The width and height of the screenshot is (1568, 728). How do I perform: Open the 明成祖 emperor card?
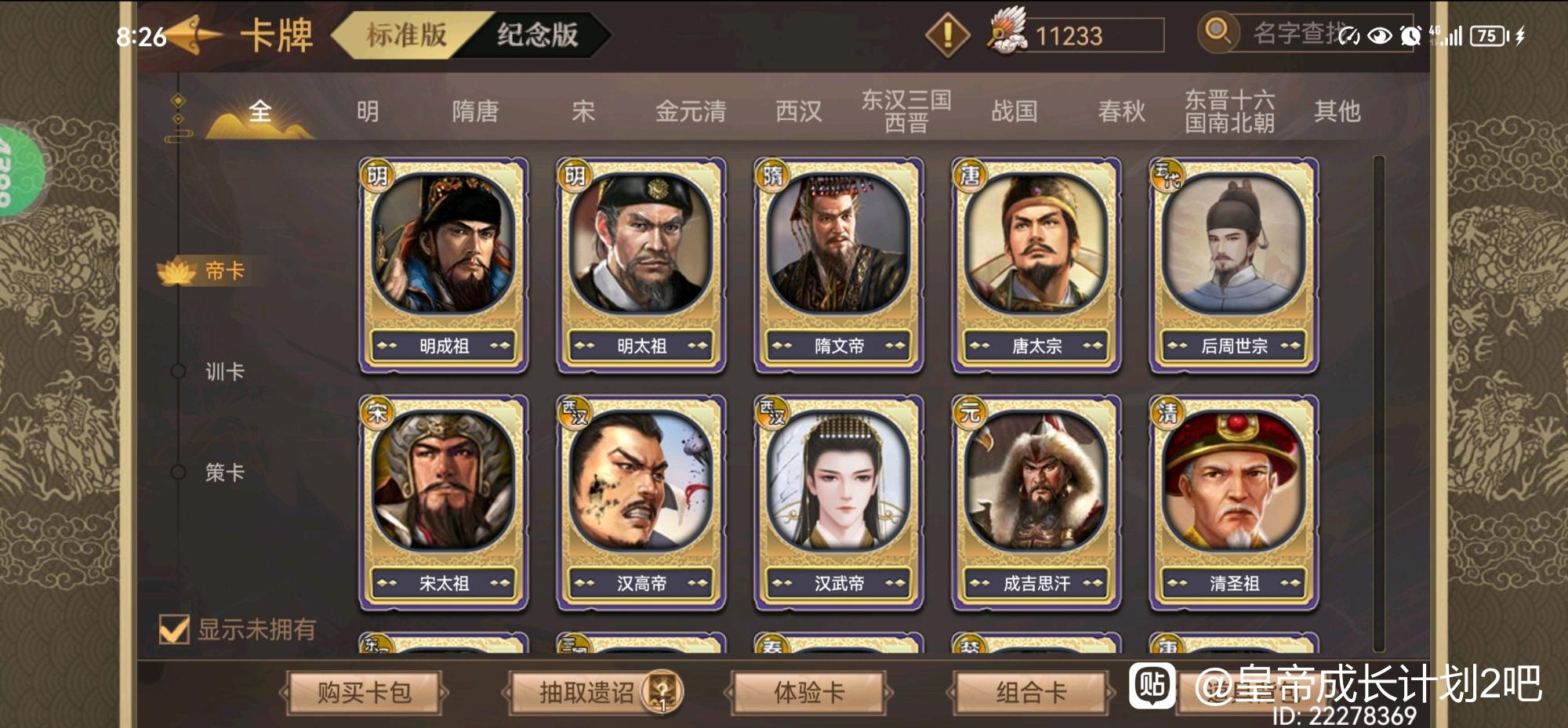(x=444, y=265)
